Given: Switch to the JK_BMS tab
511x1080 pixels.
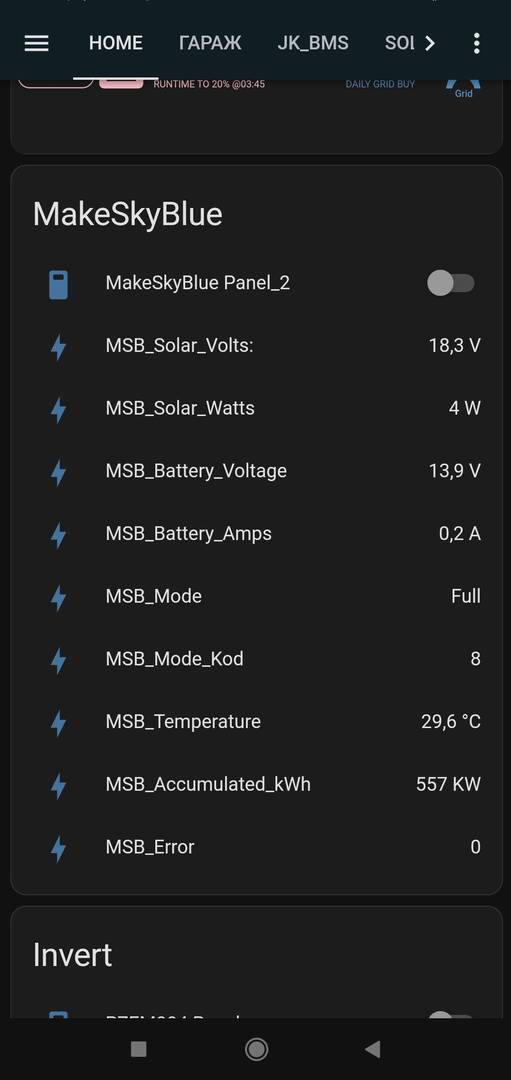Looking at the screenshot, I should point(313,43).
